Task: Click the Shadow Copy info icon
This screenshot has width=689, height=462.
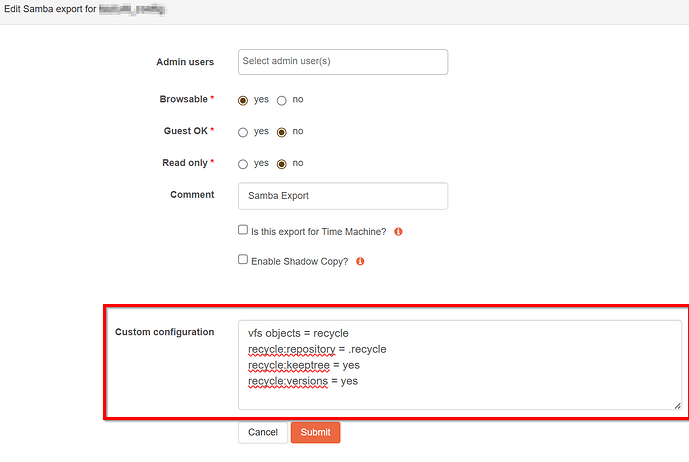Action: (360, 261)
